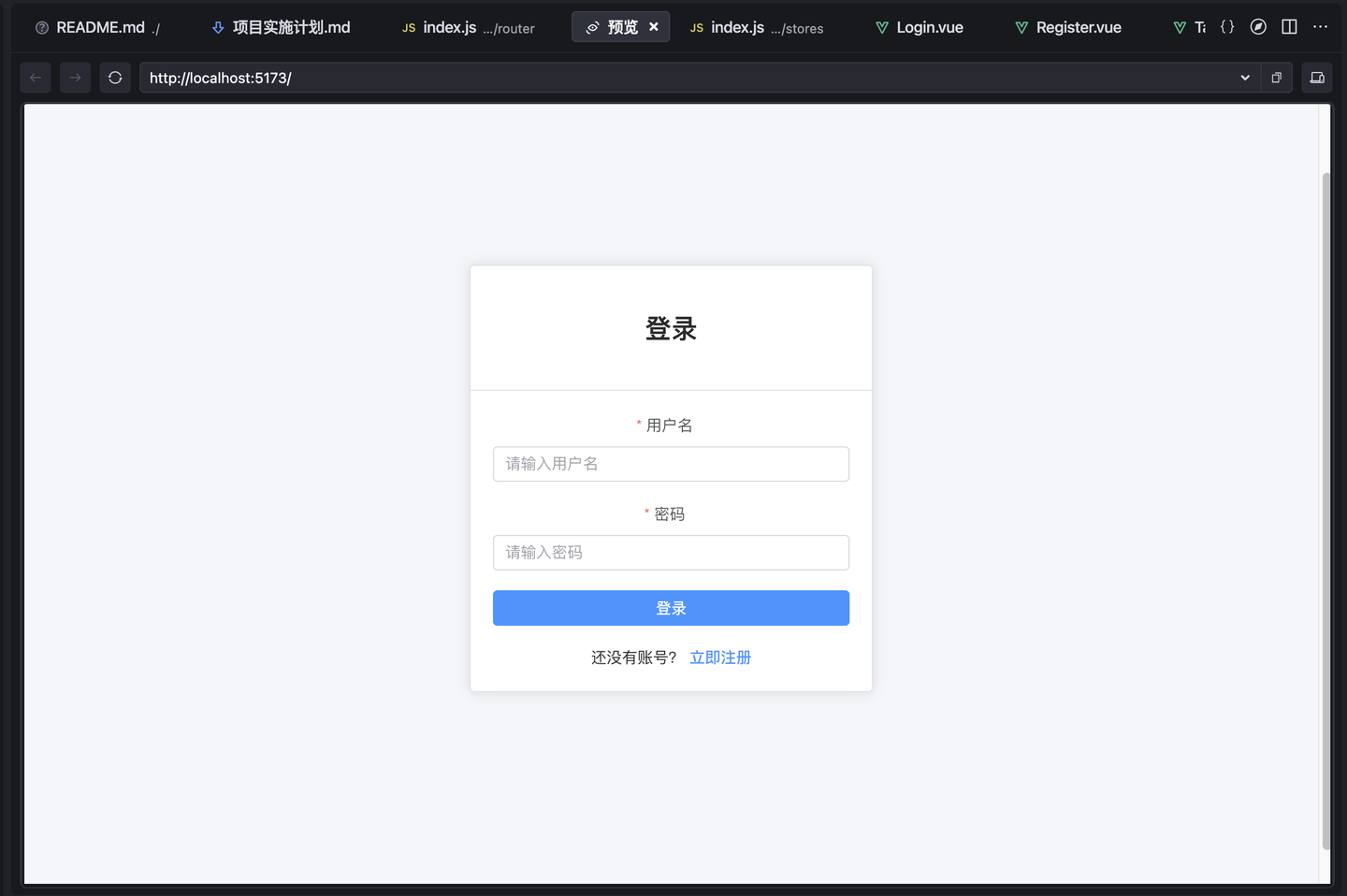
Task: Open the split editor layout icon
Action: pyautogui.click(x=1289, y=26)
